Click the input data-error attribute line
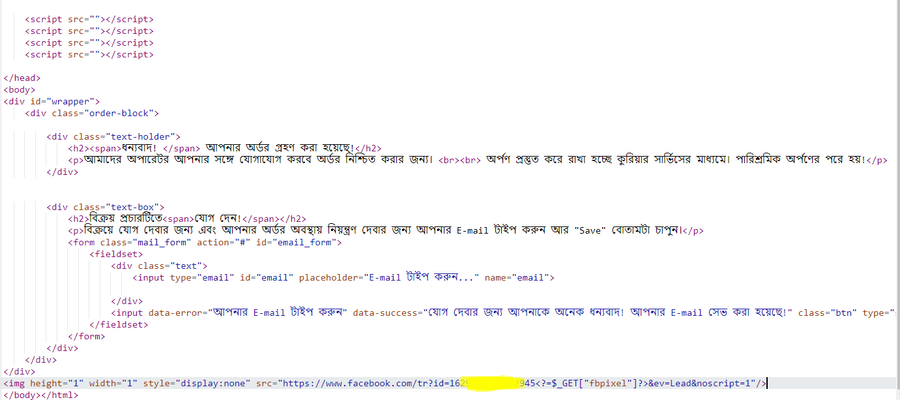 point(230,312)
